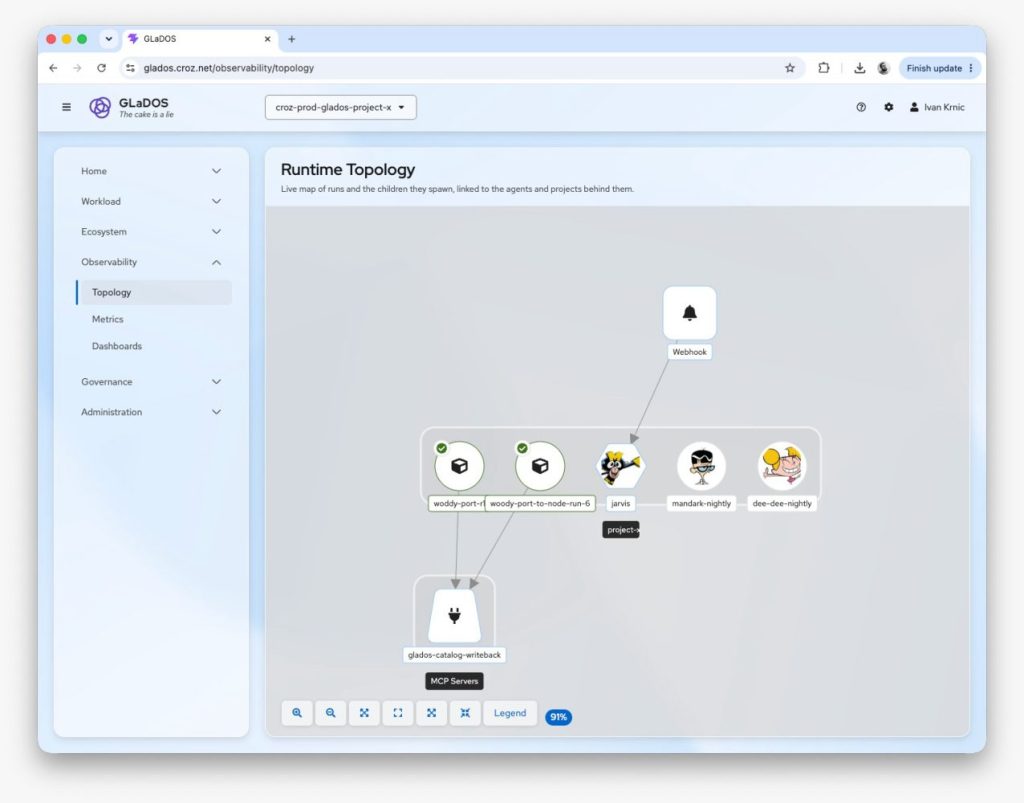Reload the browser page
The image size is (1024, 803).
(x=101, y=68)
